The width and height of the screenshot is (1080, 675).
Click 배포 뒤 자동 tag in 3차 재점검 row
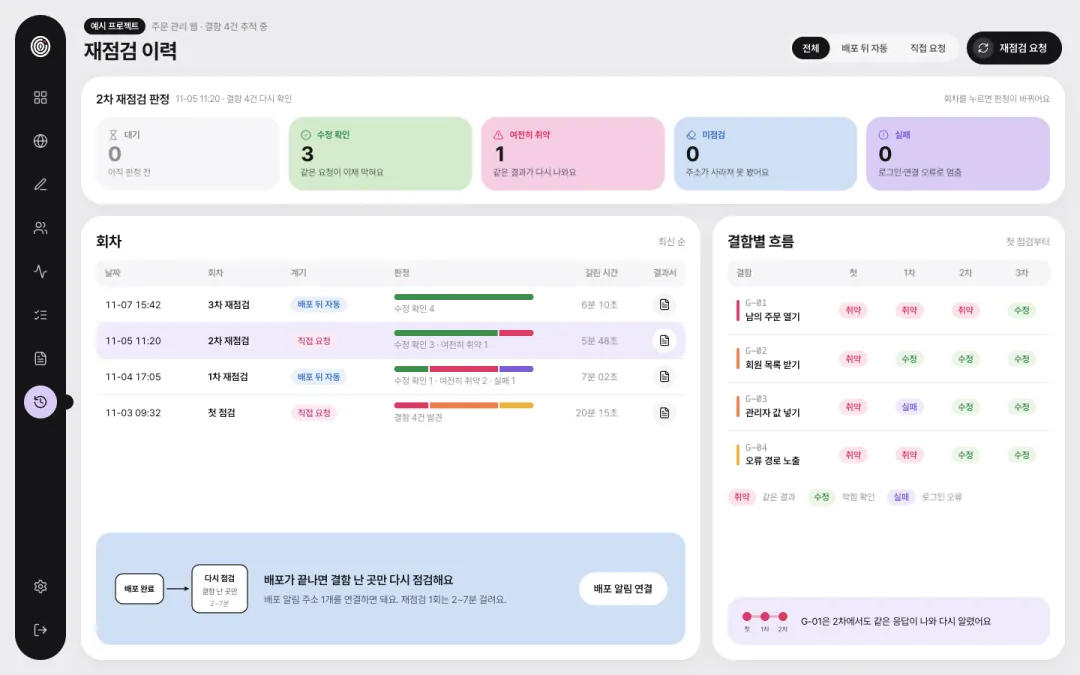point(318,304)
